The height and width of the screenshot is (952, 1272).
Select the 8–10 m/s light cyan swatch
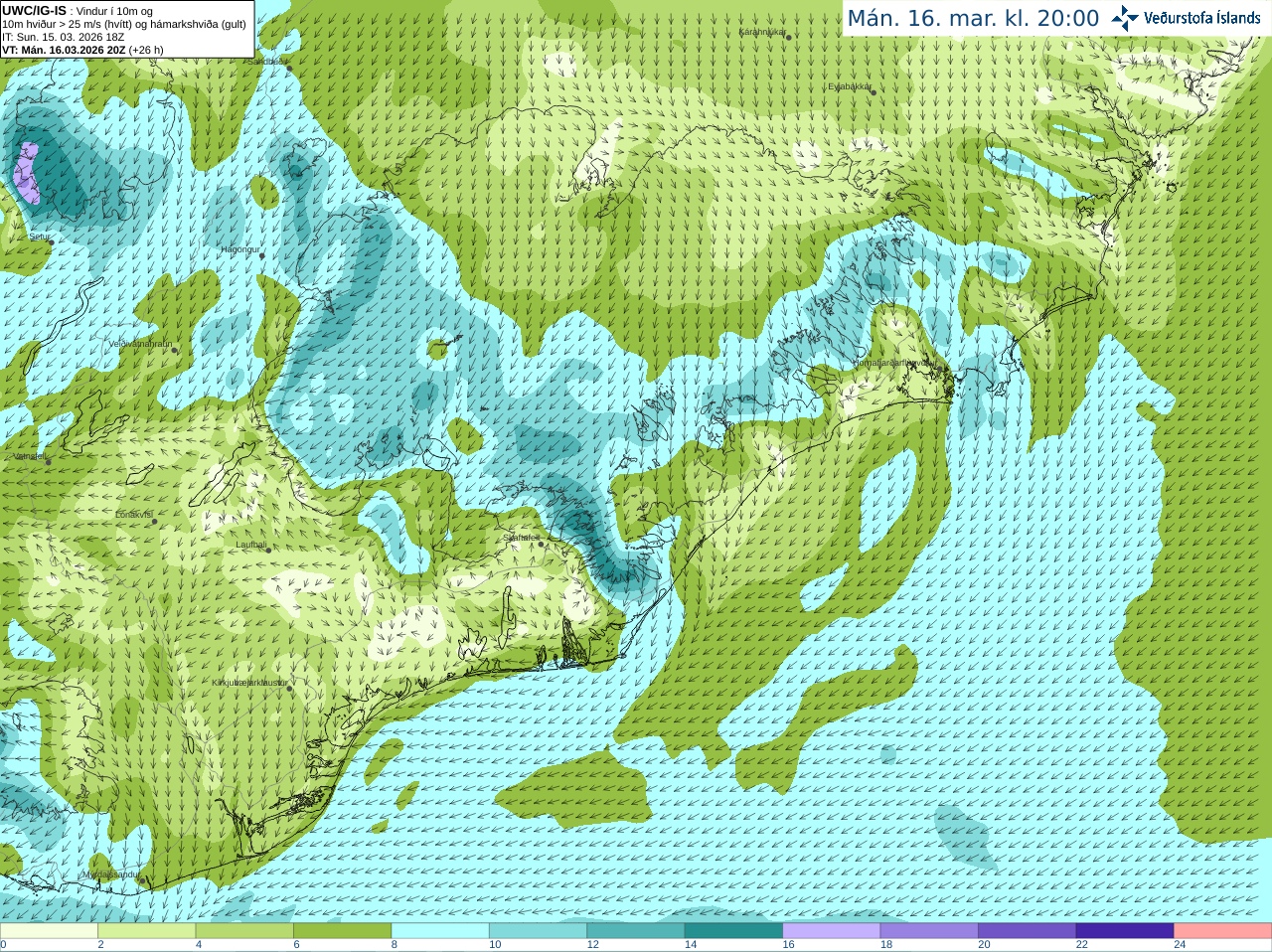coord(440,931)
